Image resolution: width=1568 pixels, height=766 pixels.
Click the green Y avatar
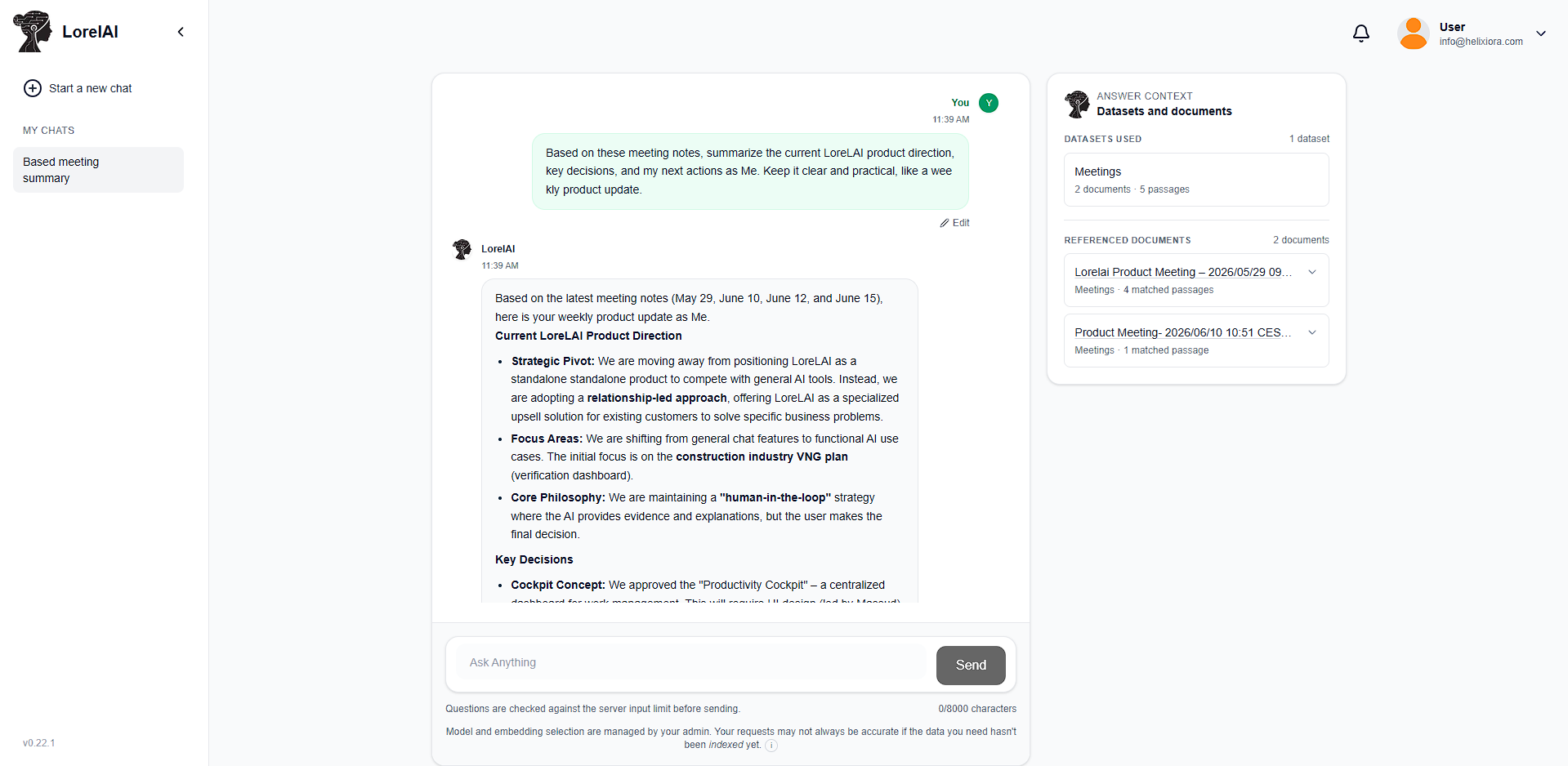click(x=989, y=103)
